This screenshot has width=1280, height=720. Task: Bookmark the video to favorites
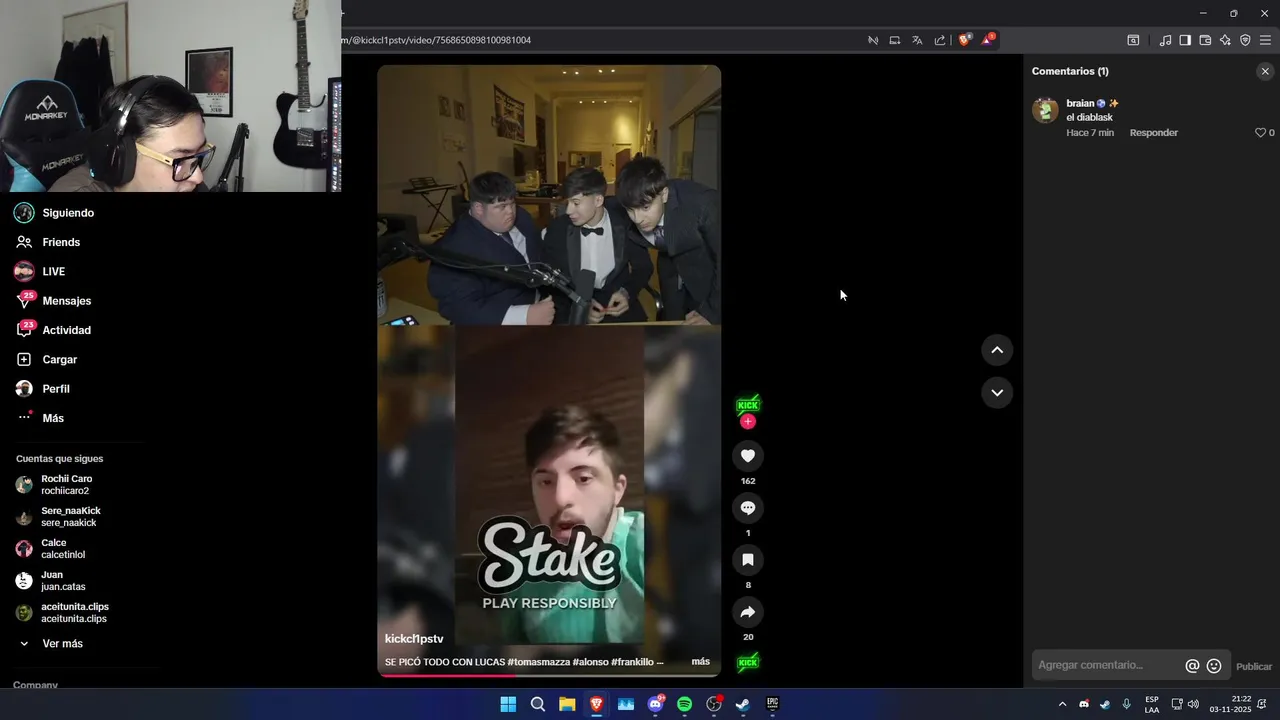tap(747, 560)
